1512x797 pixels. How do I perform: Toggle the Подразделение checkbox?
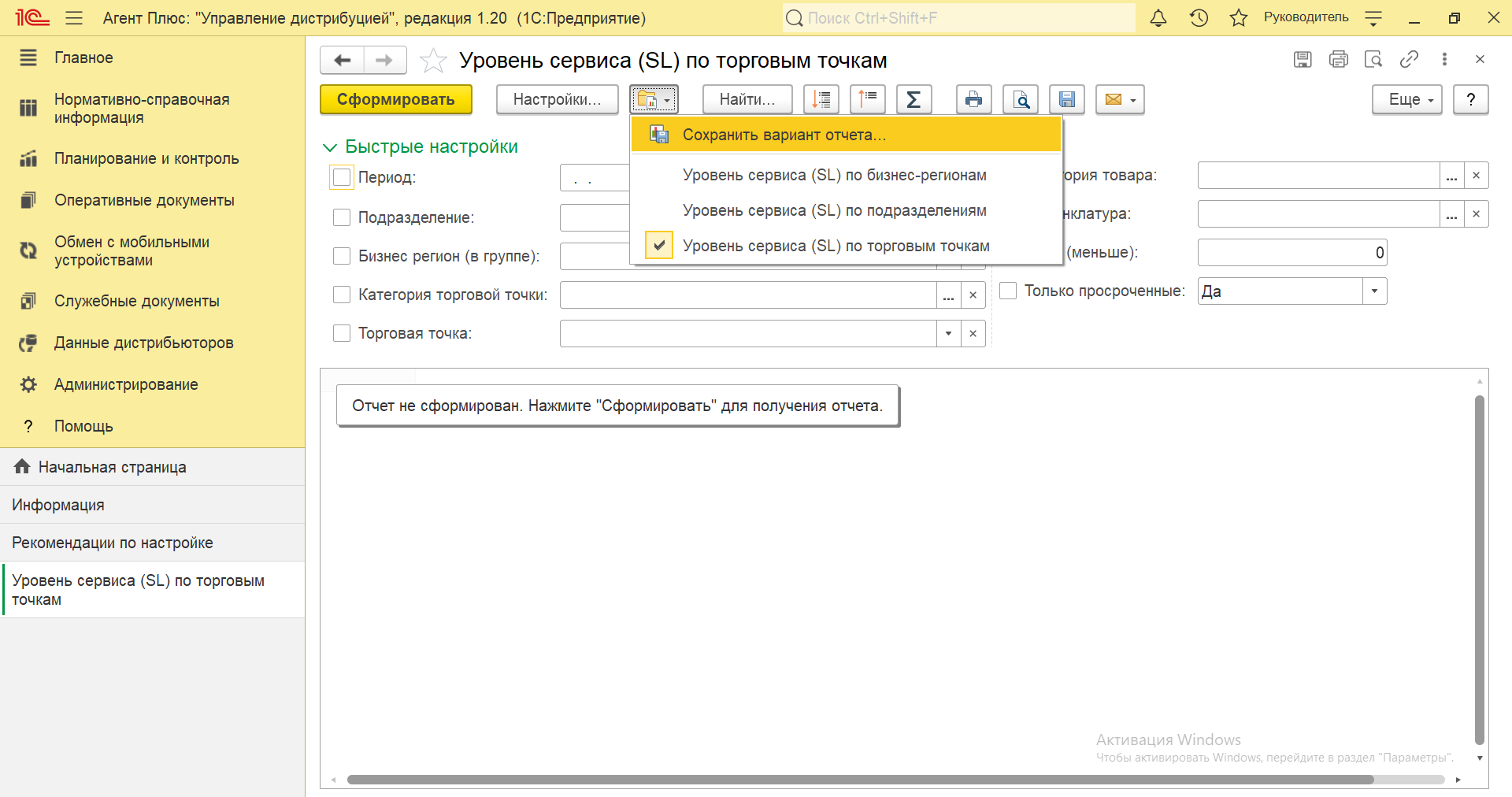point(342,217)
